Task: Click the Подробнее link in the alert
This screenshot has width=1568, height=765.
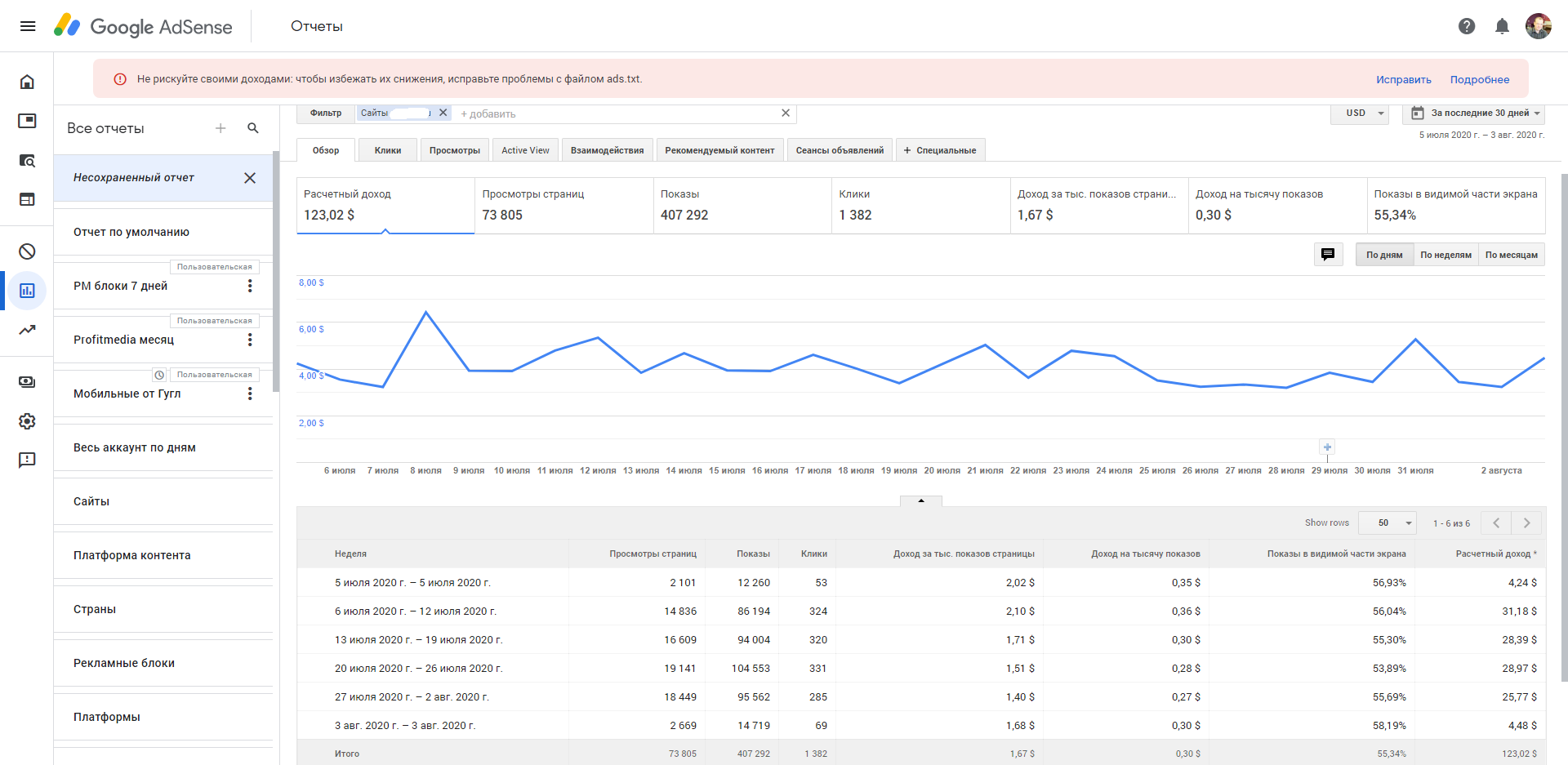Action: click(x=1479, y=80)
